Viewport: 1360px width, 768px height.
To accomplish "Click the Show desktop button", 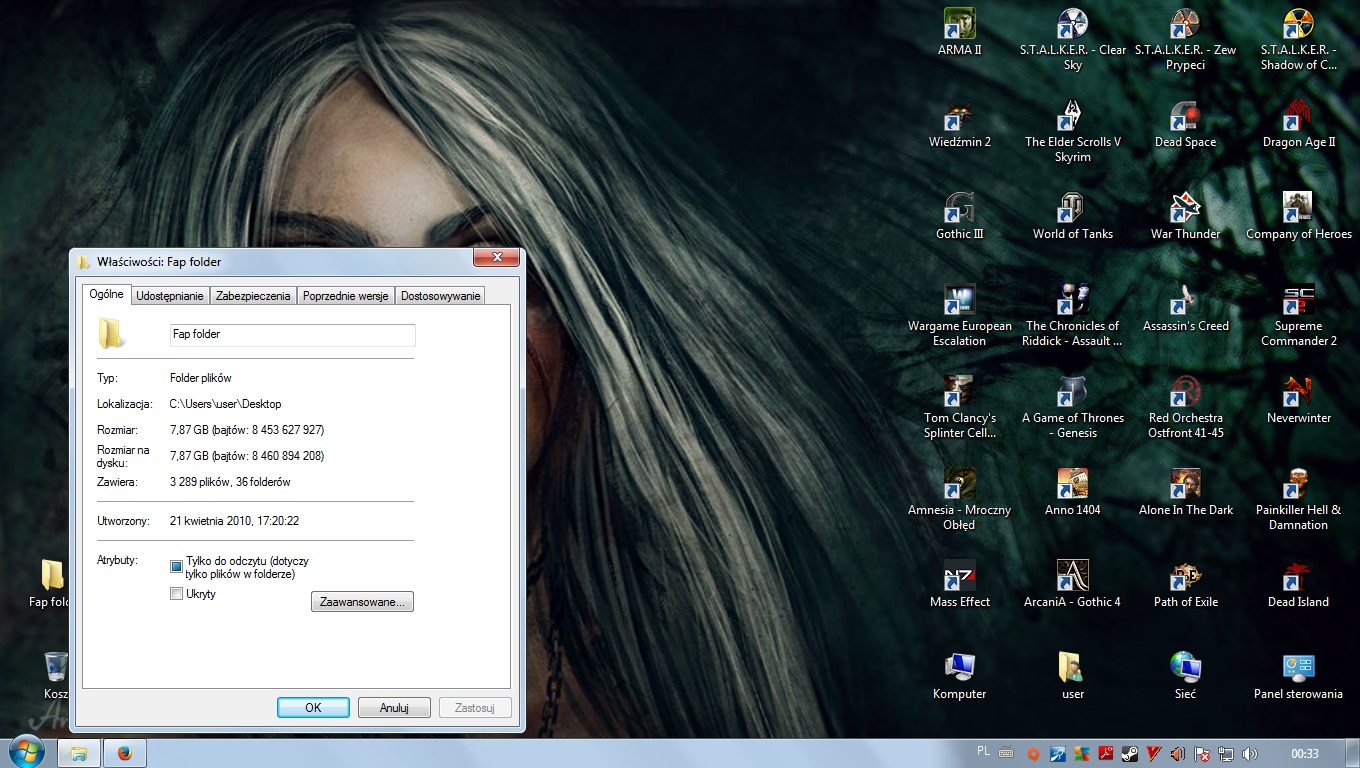I will tap(1353, 753).
